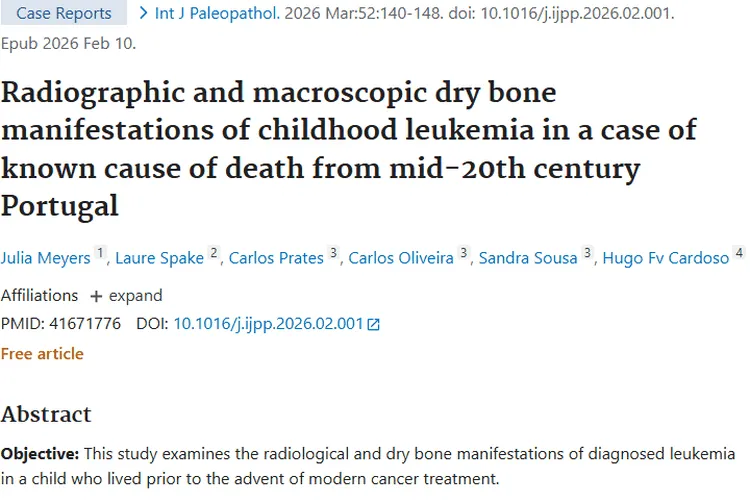Open author Julia Meyers

tap(45, 258)
